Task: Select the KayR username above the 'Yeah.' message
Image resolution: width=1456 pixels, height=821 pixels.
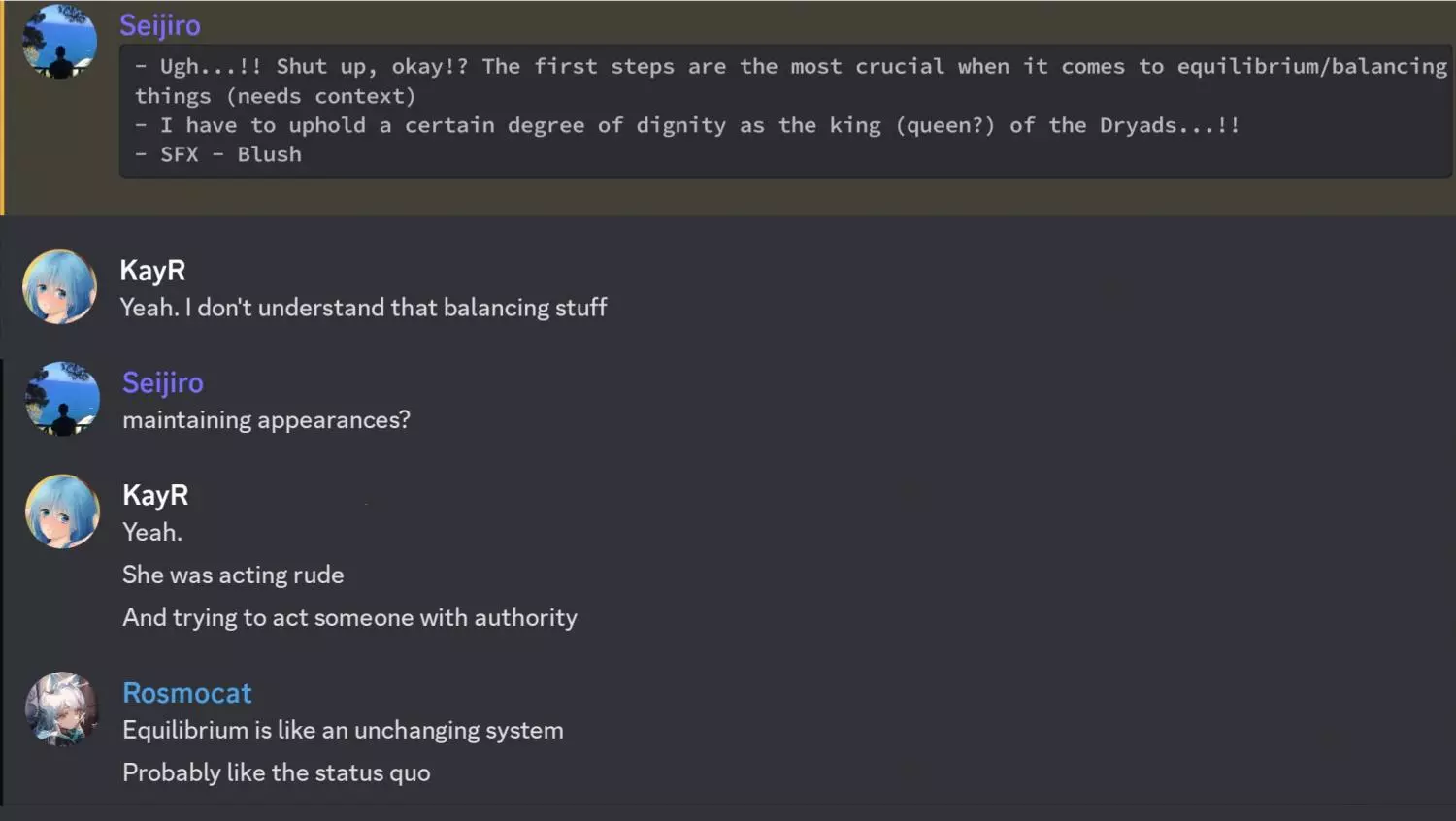Action: click(x=155, y=495)
